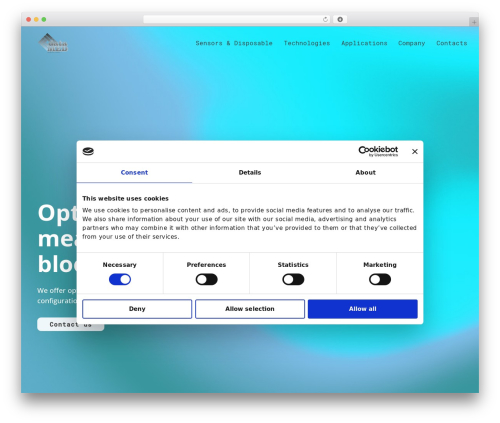Enable the Statistics cookies switch
500x423 pixels.
pos(293,279)
